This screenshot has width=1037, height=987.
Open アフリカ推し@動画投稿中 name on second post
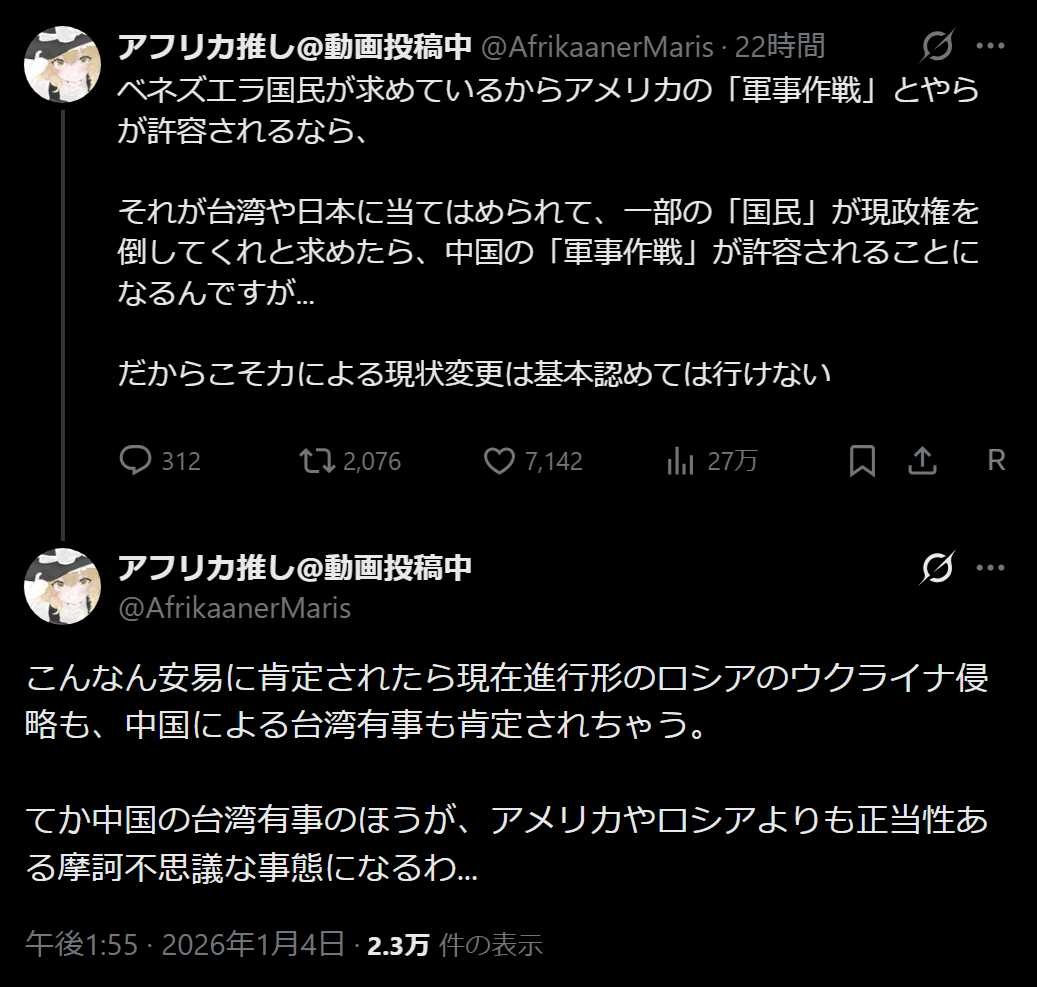pyautogui.click(x=294, y=568)
